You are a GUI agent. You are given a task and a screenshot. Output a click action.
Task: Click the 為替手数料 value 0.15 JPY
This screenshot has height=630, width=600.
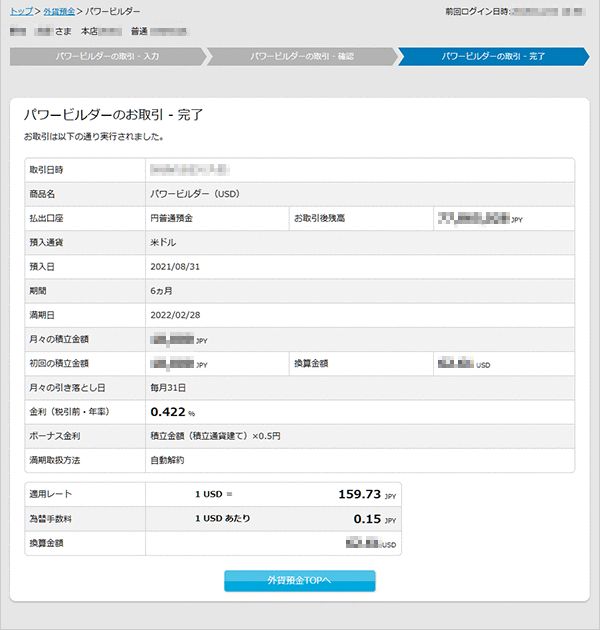click(x=374, y=519)
